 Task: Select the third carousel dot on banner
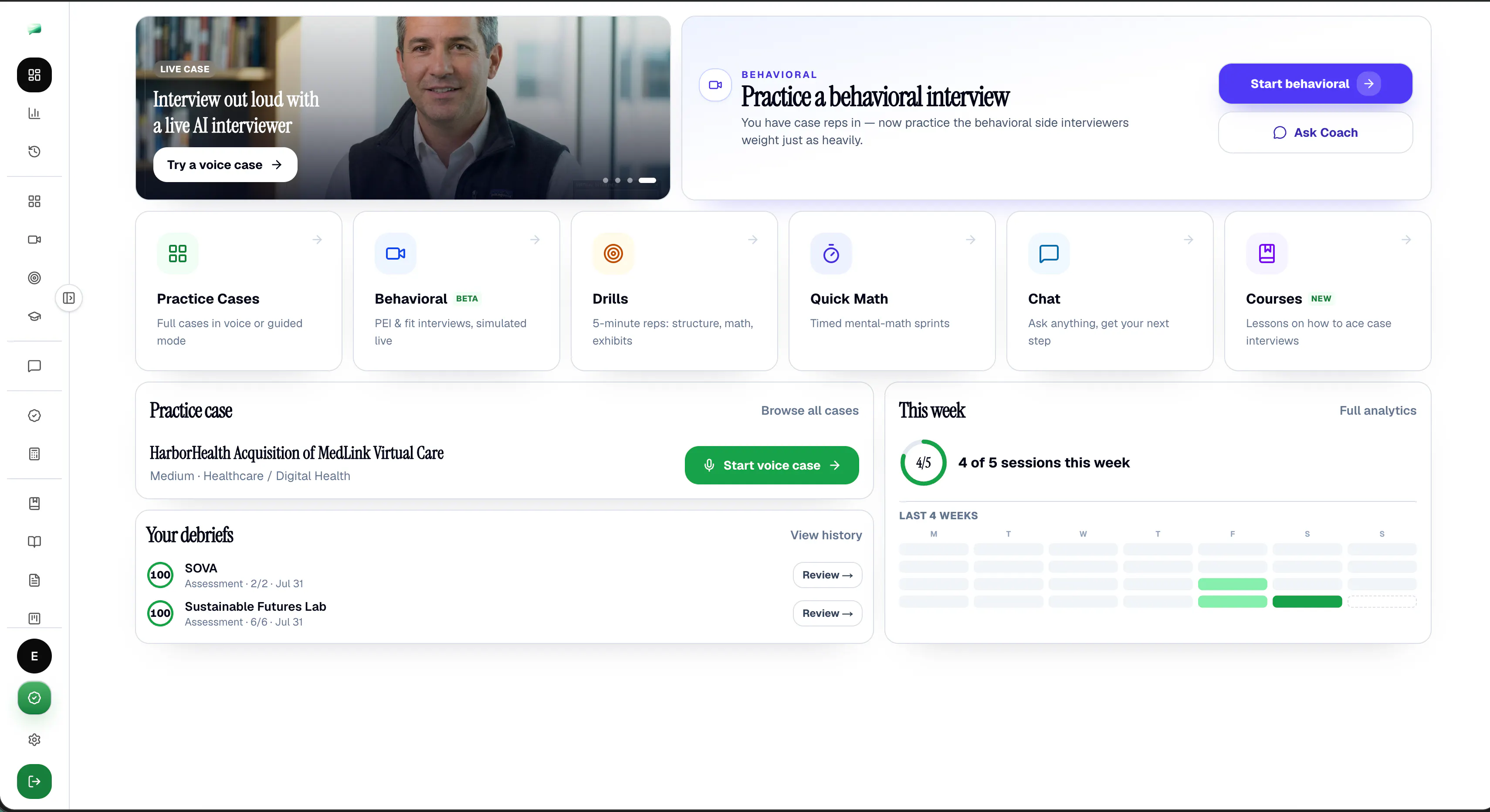click(x=630, y=180)
